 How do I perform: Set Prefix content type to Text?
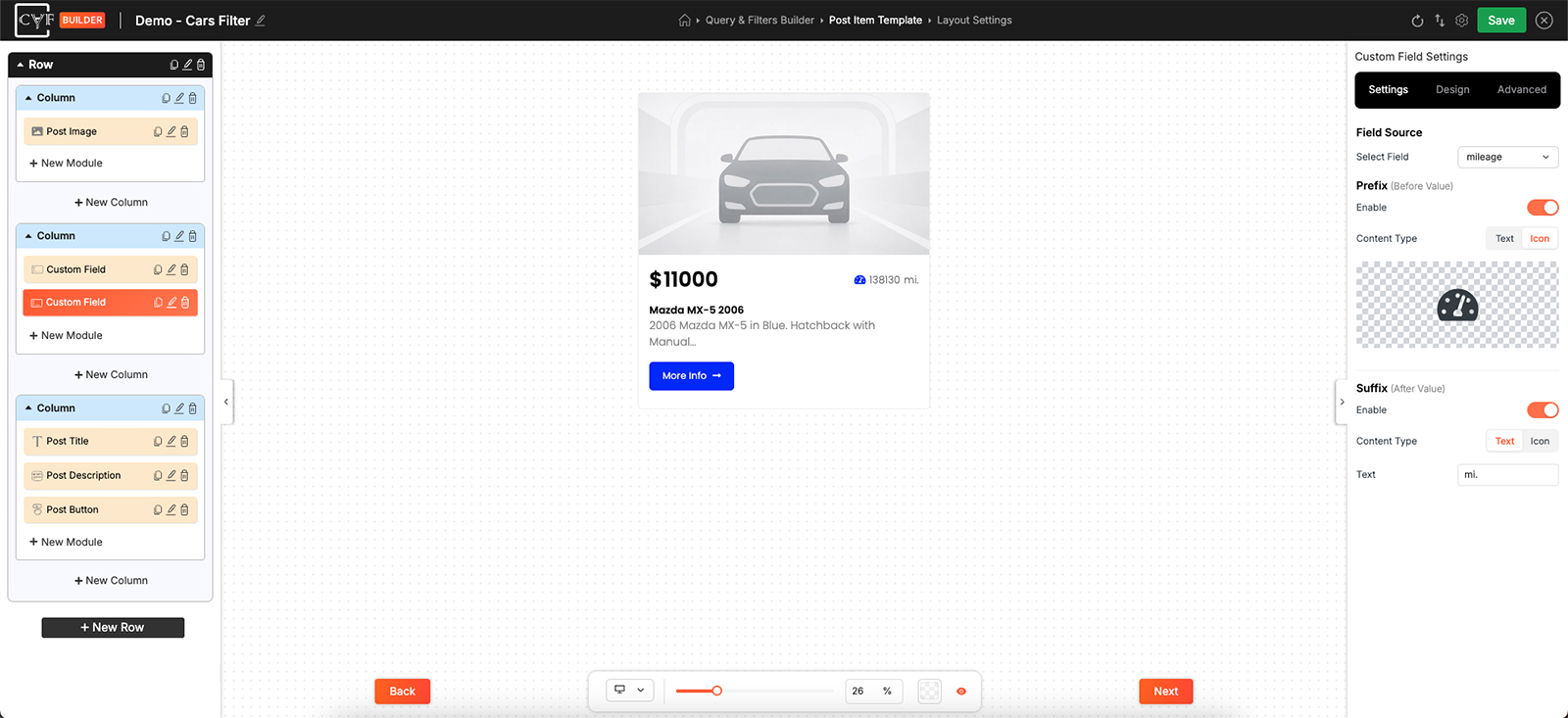(x=1504, y=239)
